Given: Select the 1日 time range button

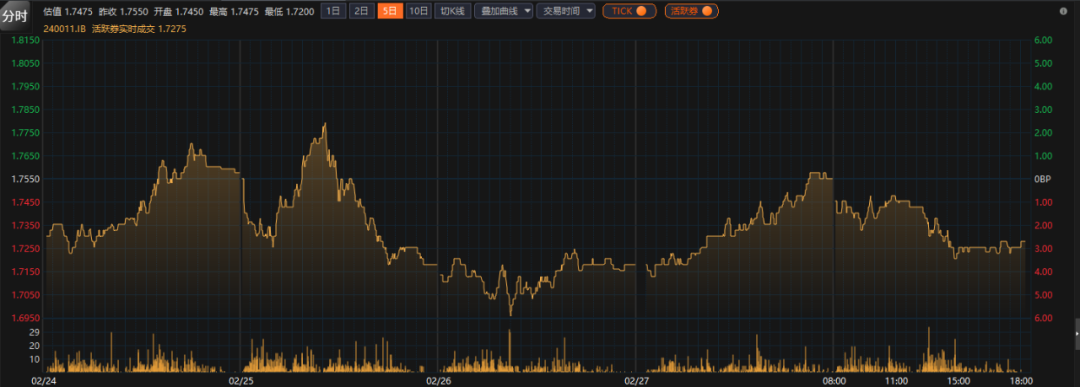Looking at the screenshot, I should [x=333, y=11].
